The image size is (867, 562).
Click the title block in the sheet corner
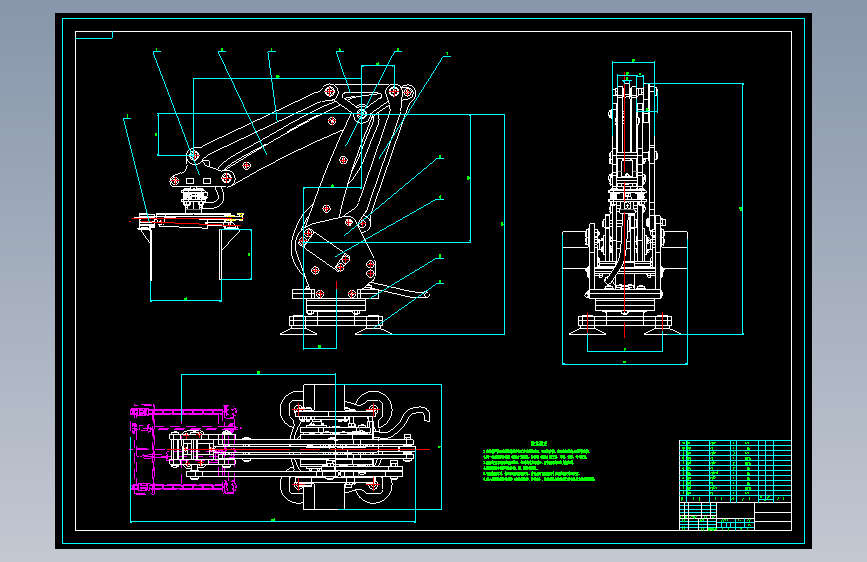(x=735, y=516)
